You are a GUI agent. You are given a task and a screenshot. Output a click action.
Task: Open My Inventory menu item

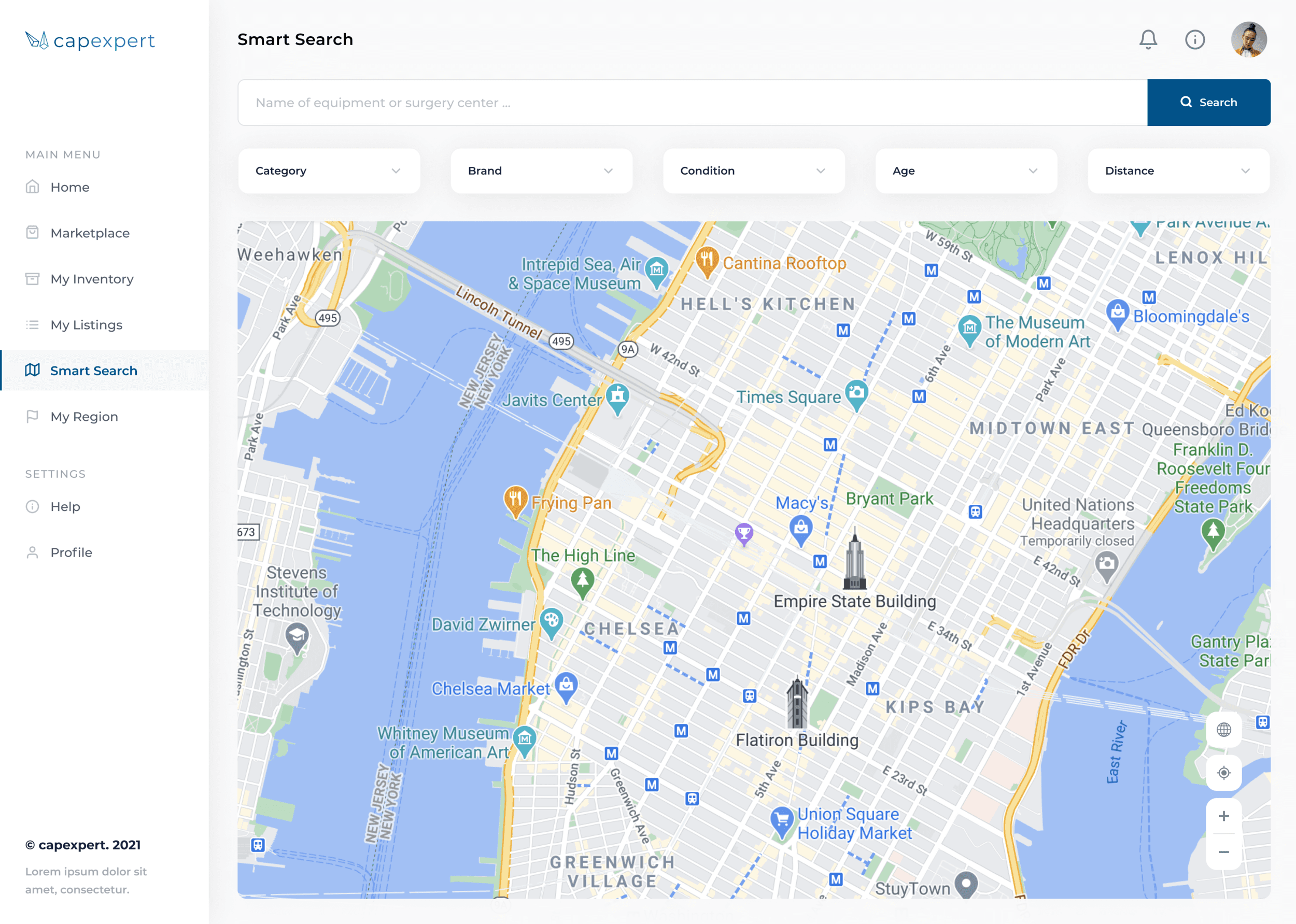coord(92,279)
